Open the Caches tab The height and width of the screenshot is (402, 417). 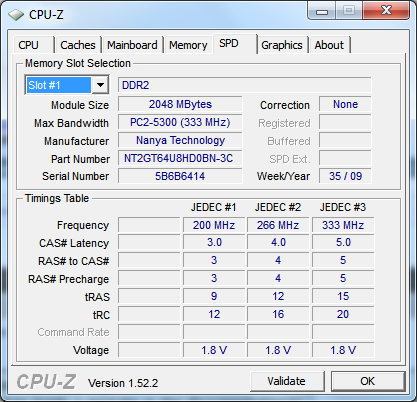pos(78,45)
